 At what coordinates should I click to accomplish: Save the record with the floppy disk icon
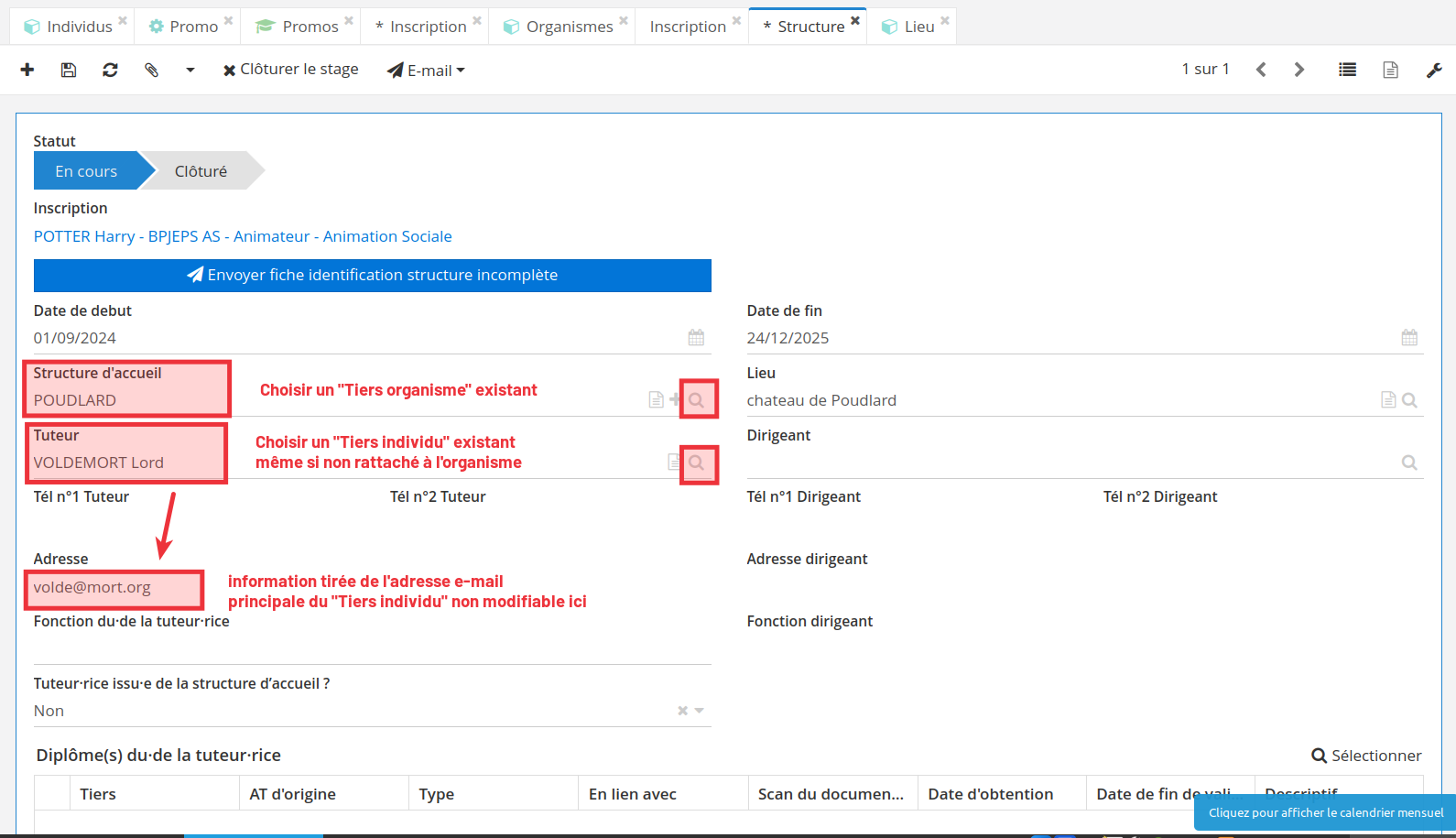69,70
